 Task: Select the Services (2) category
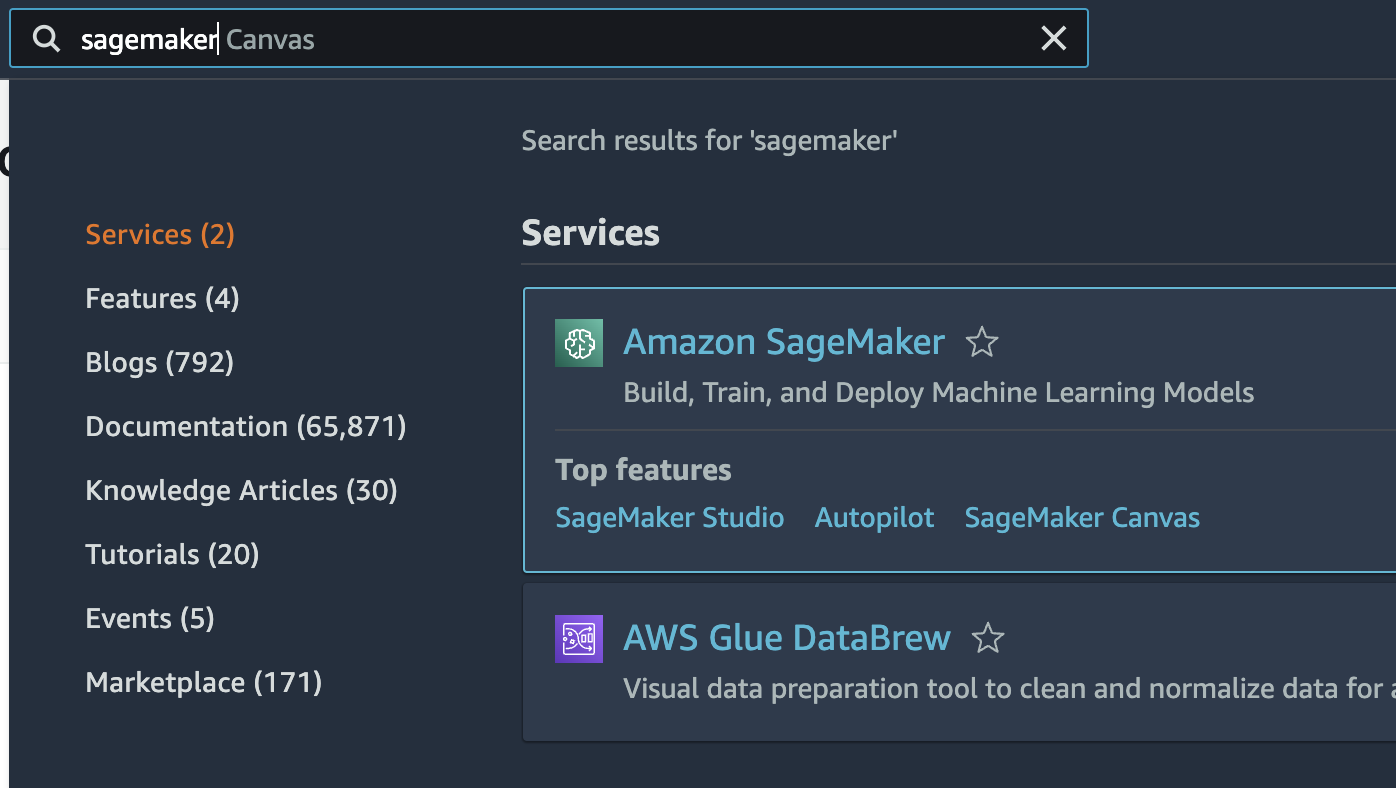(x=160, y=235)
